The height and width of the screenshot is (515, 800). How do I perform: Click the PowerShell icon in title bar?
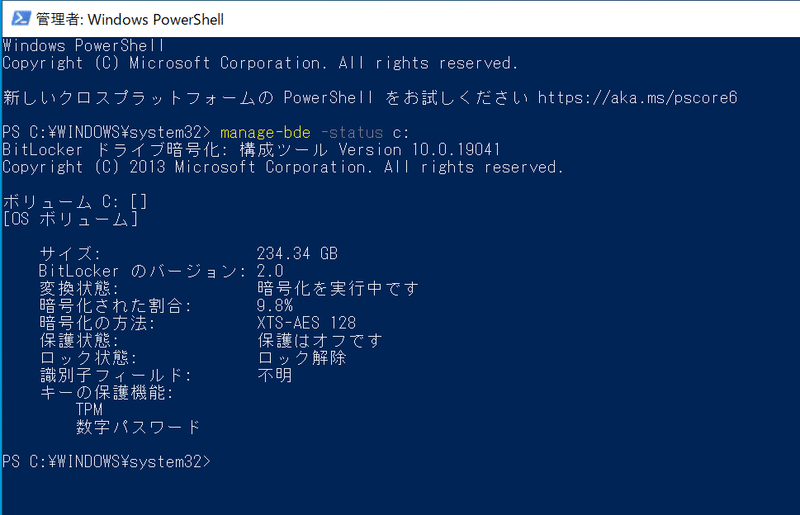click(x=20, y=19)
